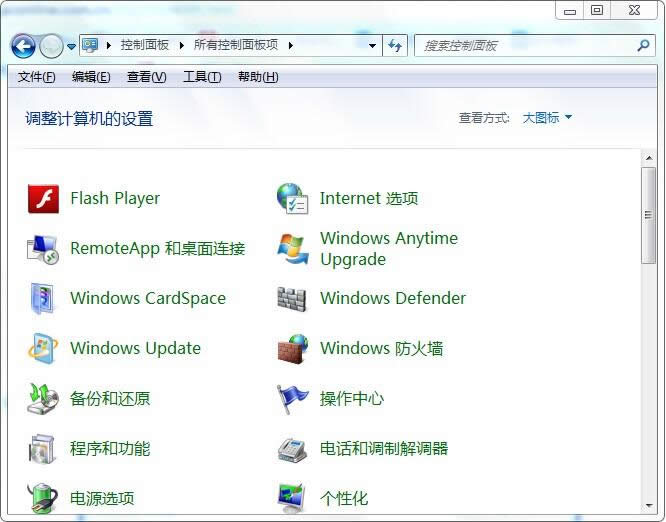Screen dimensions: 666x522
Task: Open the Windows CardSpace icon
Action: point(42,299)
